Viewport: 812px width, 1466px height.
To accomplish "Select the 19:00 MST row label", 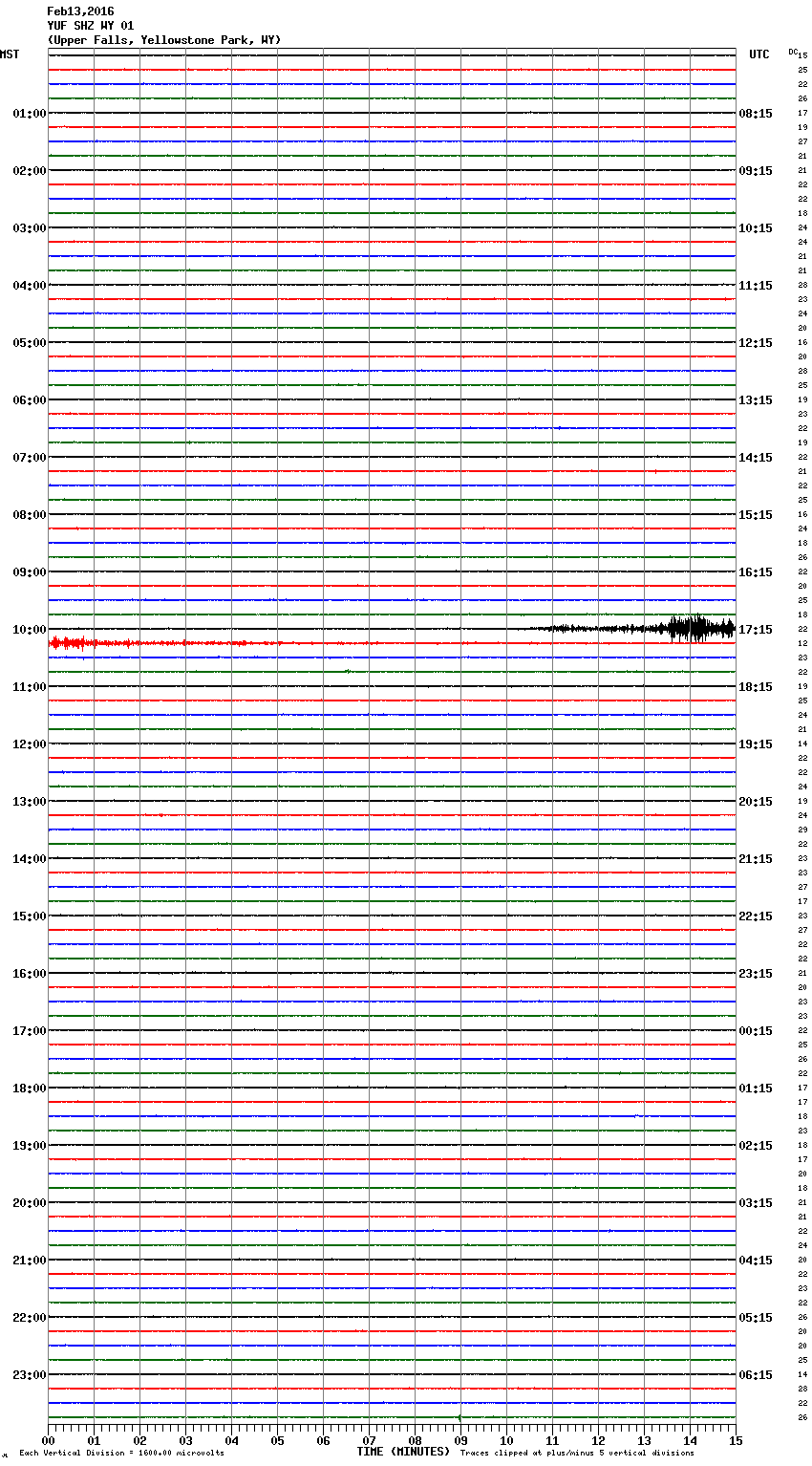I will (x=30, y=1146).
